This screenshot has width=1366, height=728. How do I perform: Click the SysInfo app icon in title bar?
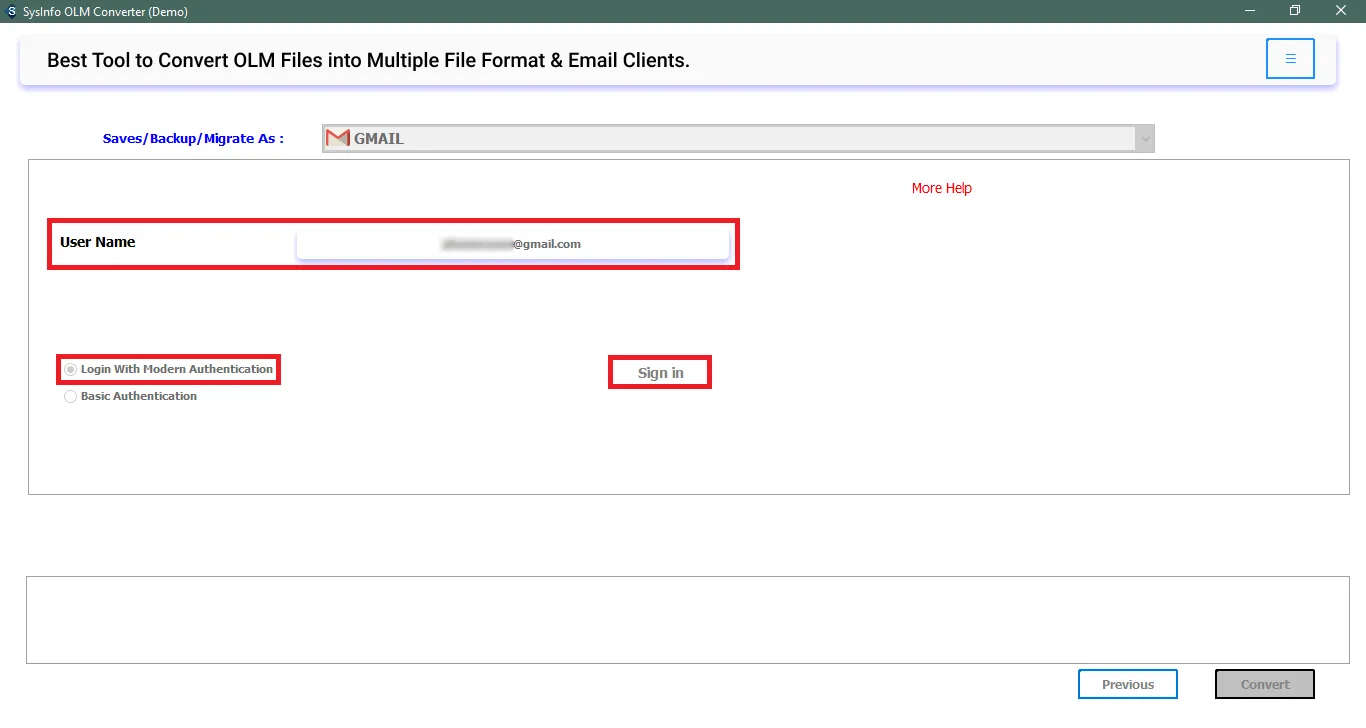[11, 12]
